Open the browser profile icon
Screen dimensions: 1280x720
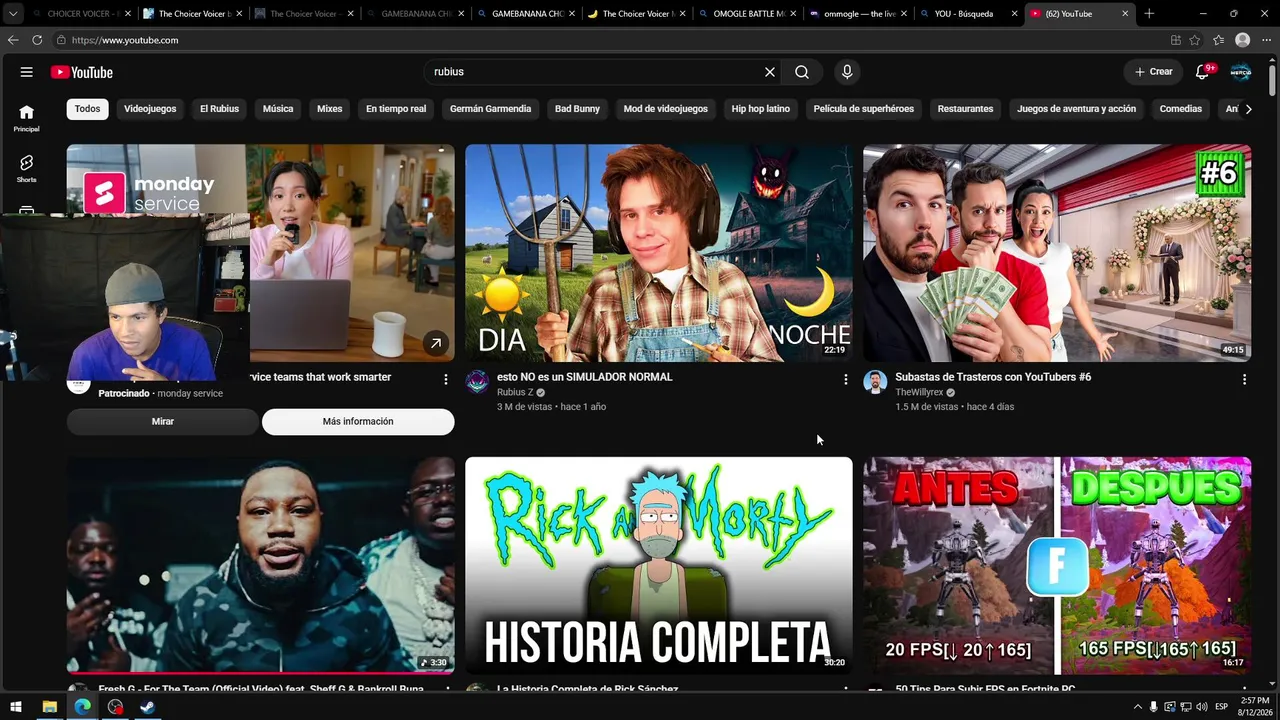[1242, 40]
